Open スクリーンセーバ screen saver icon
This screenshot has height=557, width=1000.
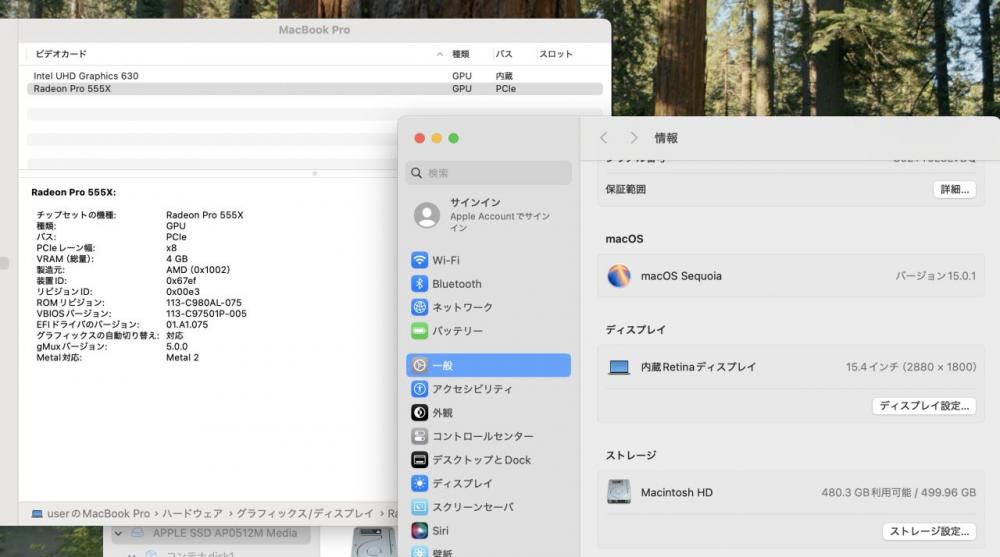click(x=419, y=507)
